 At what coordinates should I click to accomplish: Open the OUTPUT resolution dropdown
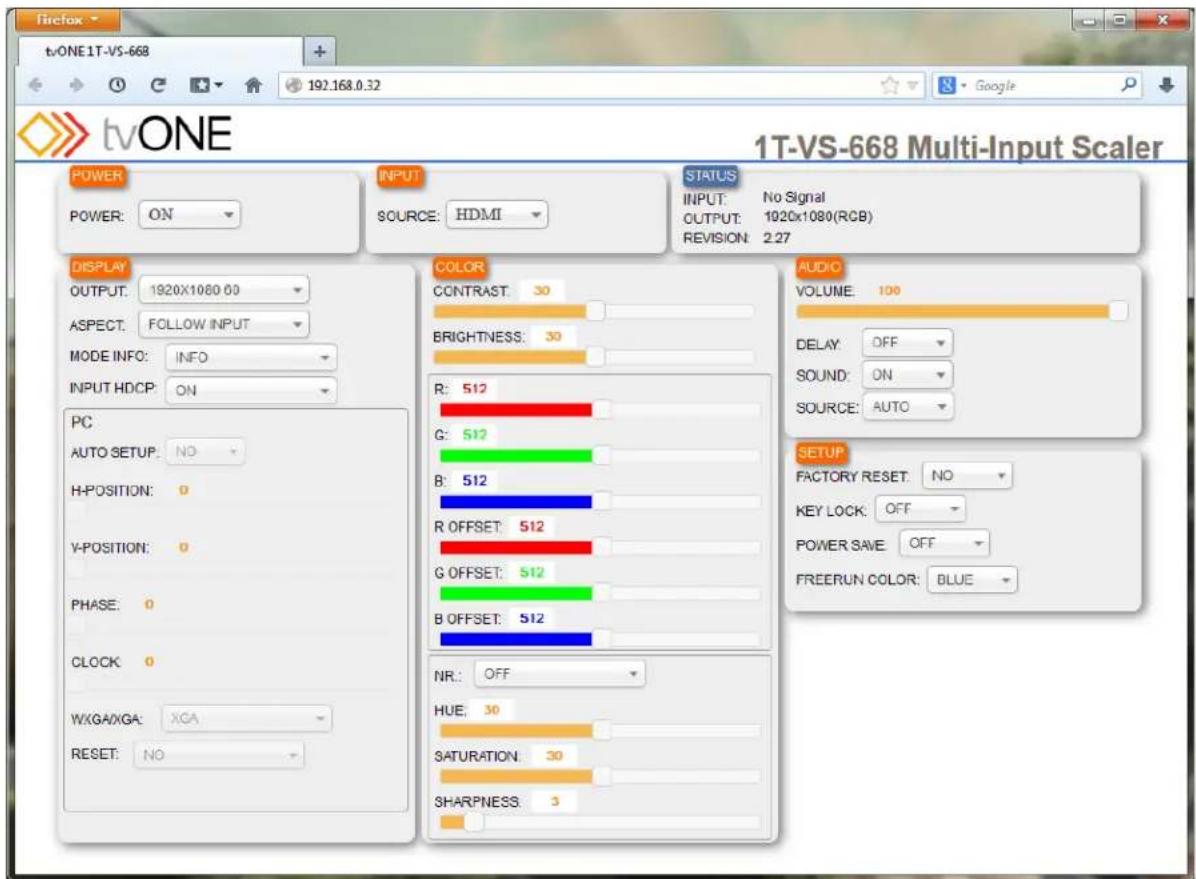[224, 290]
